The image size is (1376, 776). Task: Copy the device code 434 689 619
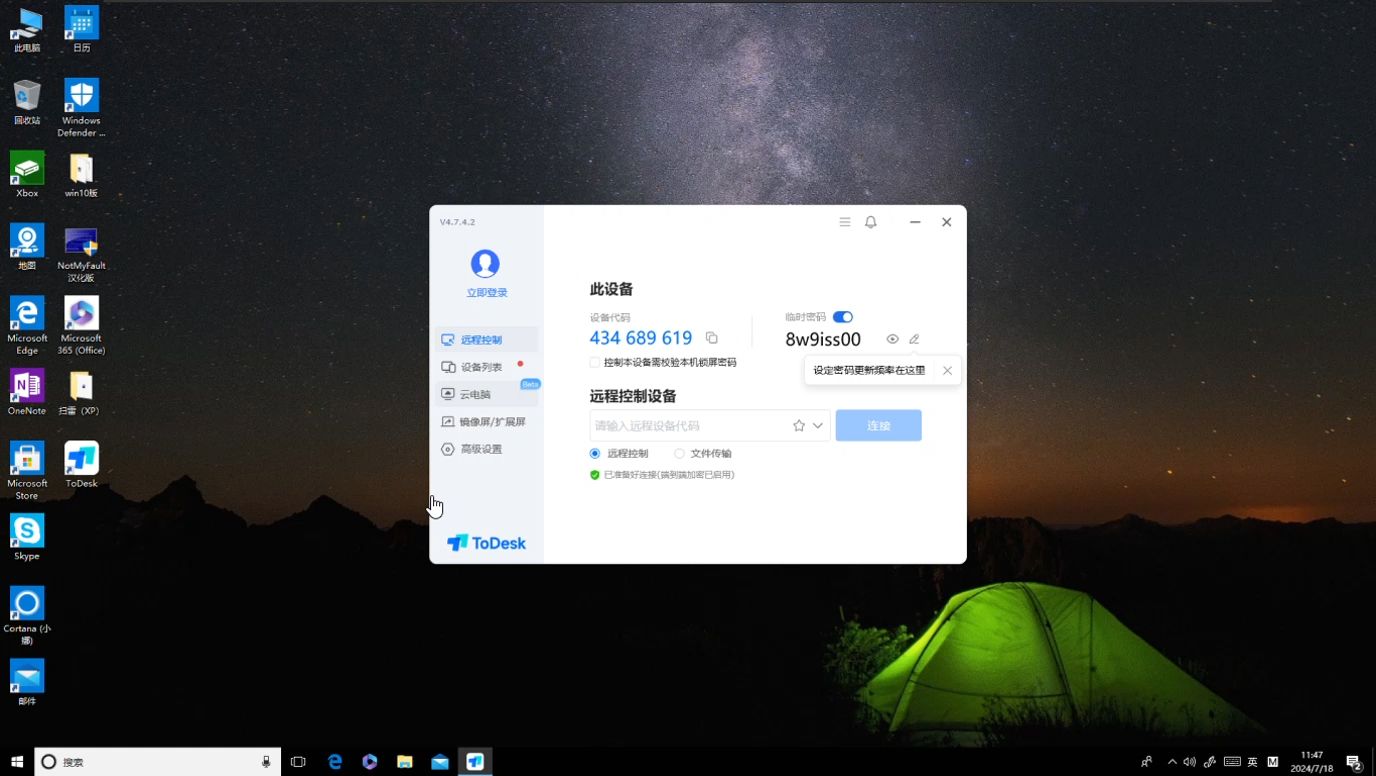click(x=711, y=338)
